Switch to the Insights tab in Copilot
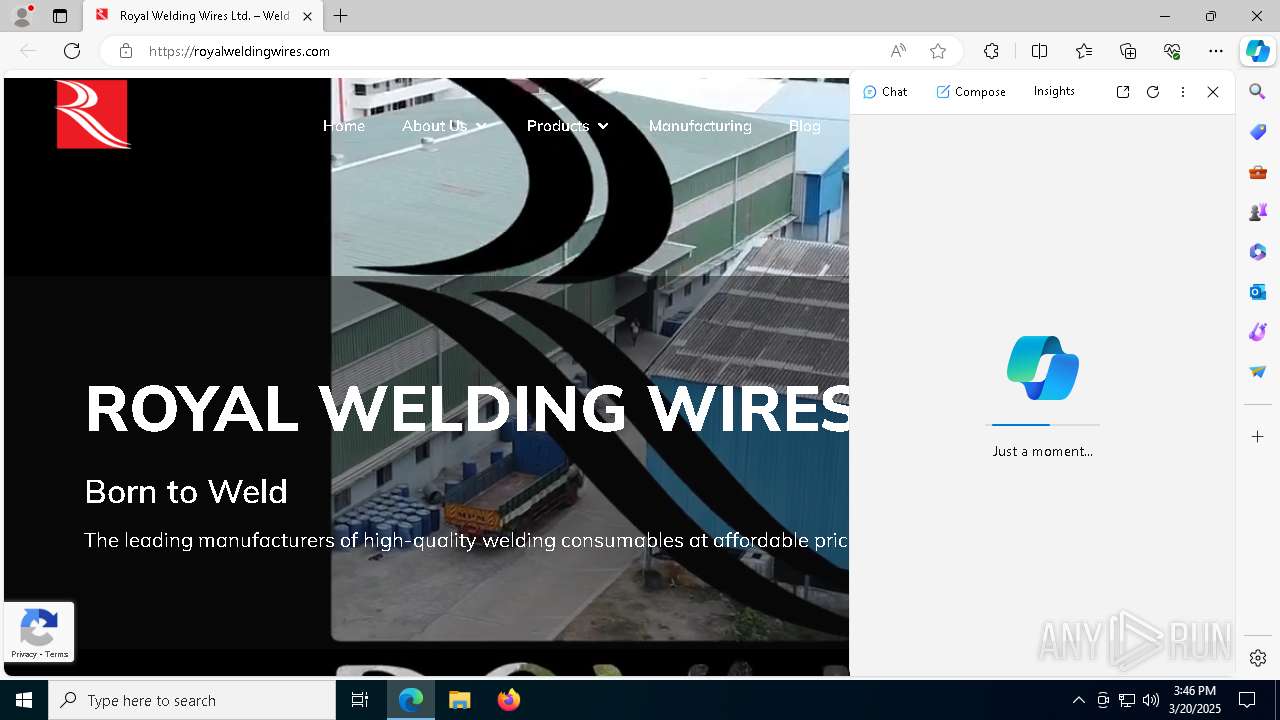Image resolution: width=1280 pixels, height=720 pixels. click(1054, 91)
